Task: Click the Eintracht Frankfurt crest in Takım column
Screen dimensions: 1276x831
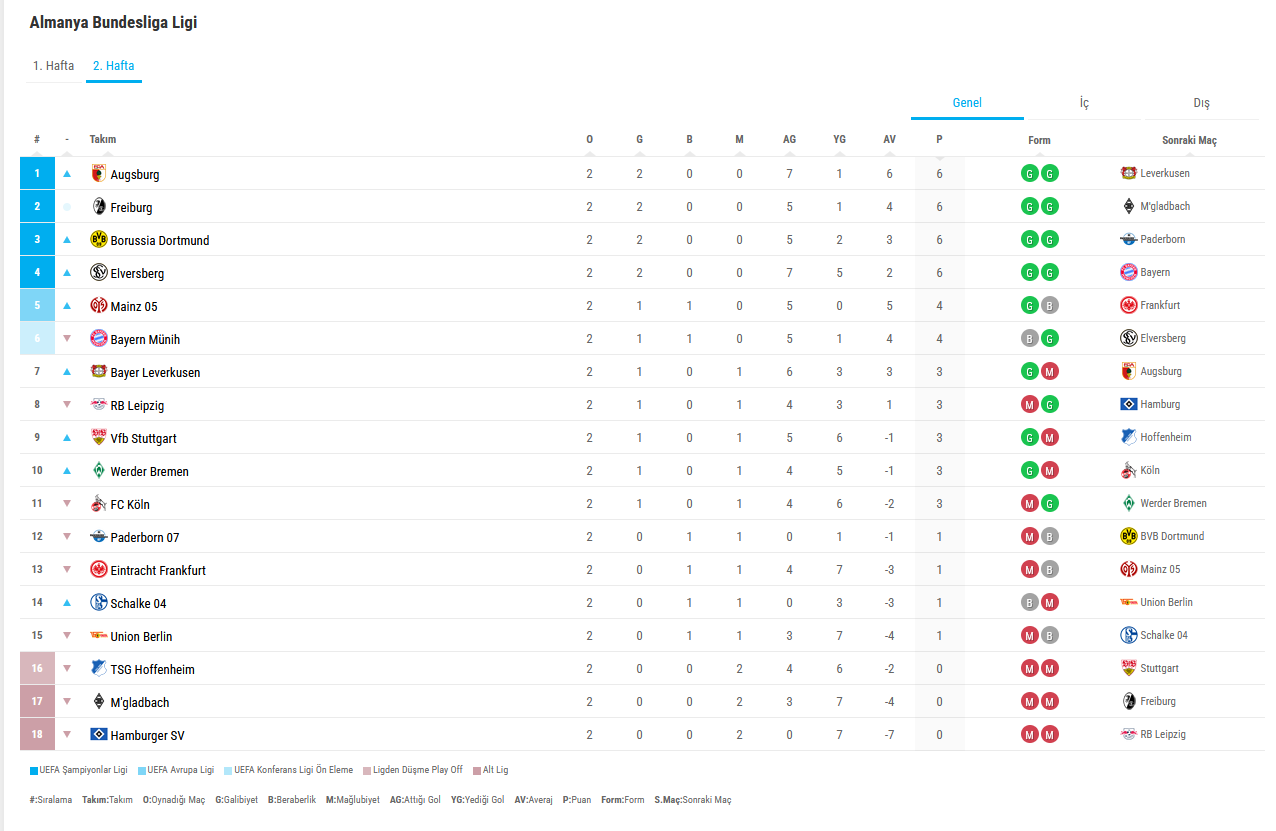Action: pos(98,569)
